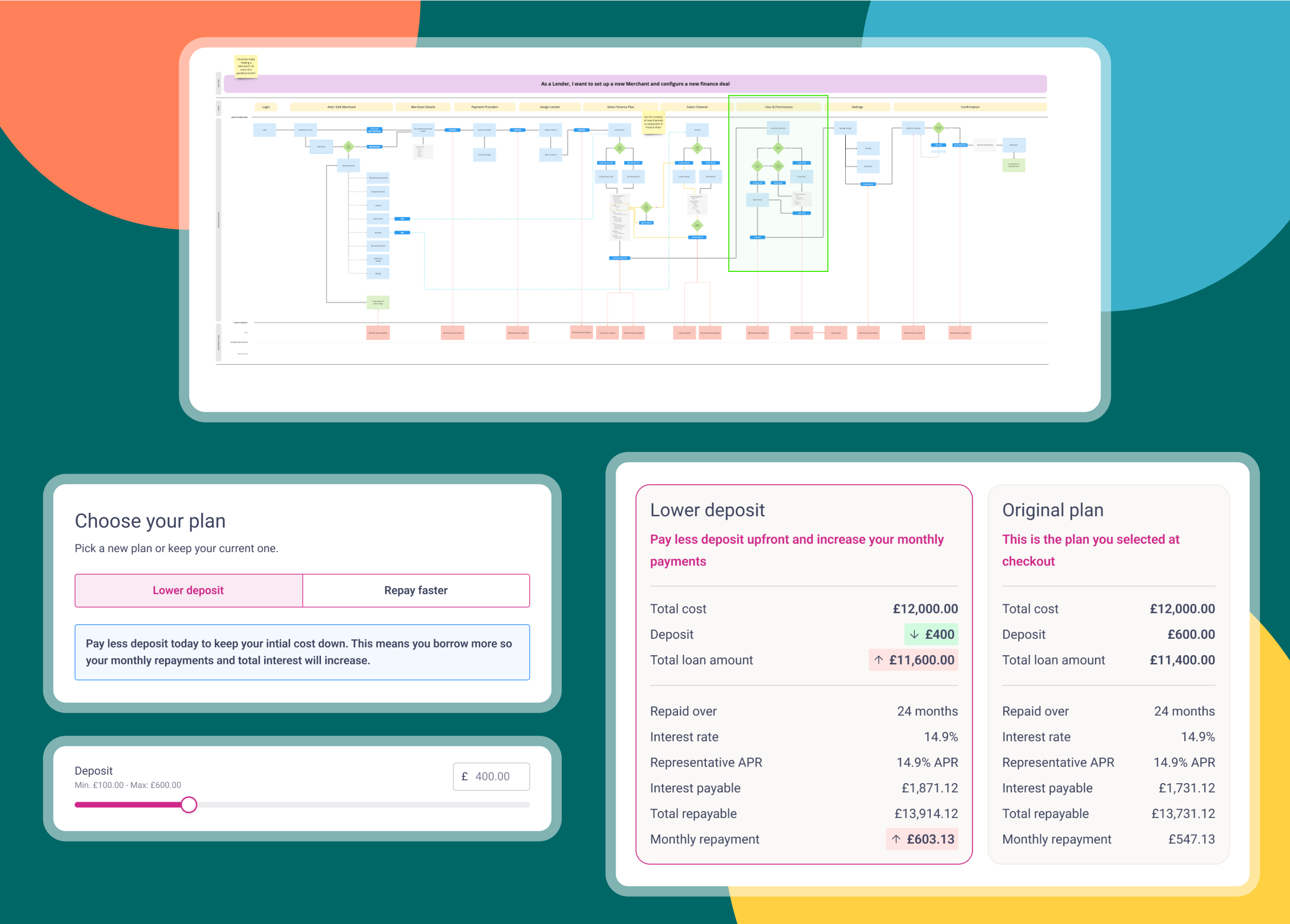Click the blue info message about paying less deposit
Screen dimensions: 1290x924
(x=302, y=652)
